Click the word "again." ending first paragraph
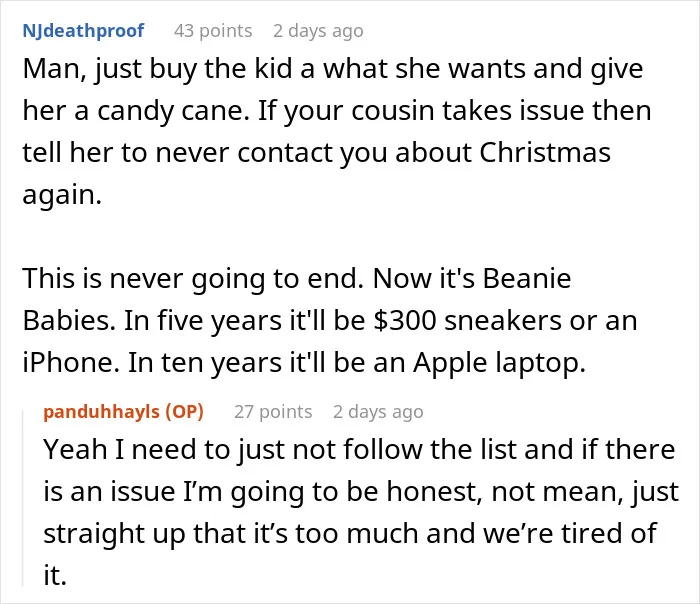The image size is (700, 604). click(x=62, y=196)
